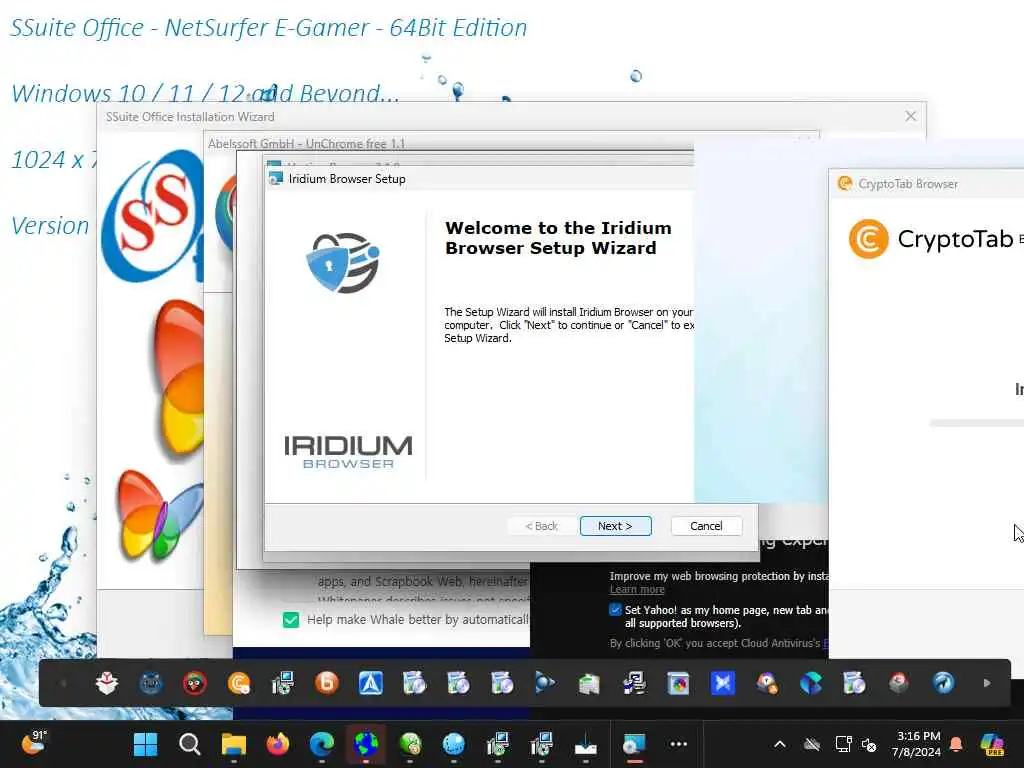Select Abelssoft GmbH - UnChrome free 1.1 title
Image resolution: width=1024 pixels, height=768 pixels.
(x=306, y=143)
